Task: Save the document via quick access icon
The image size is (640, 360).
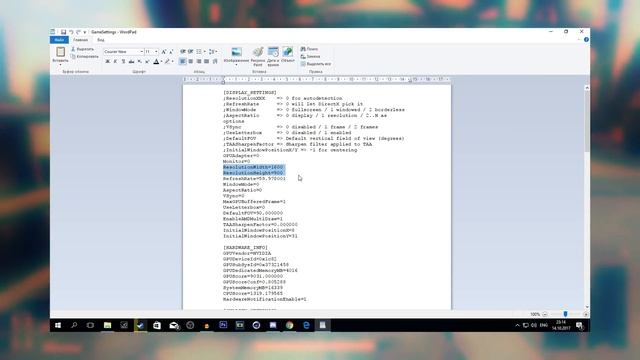Action: click(x=63, y=32)
